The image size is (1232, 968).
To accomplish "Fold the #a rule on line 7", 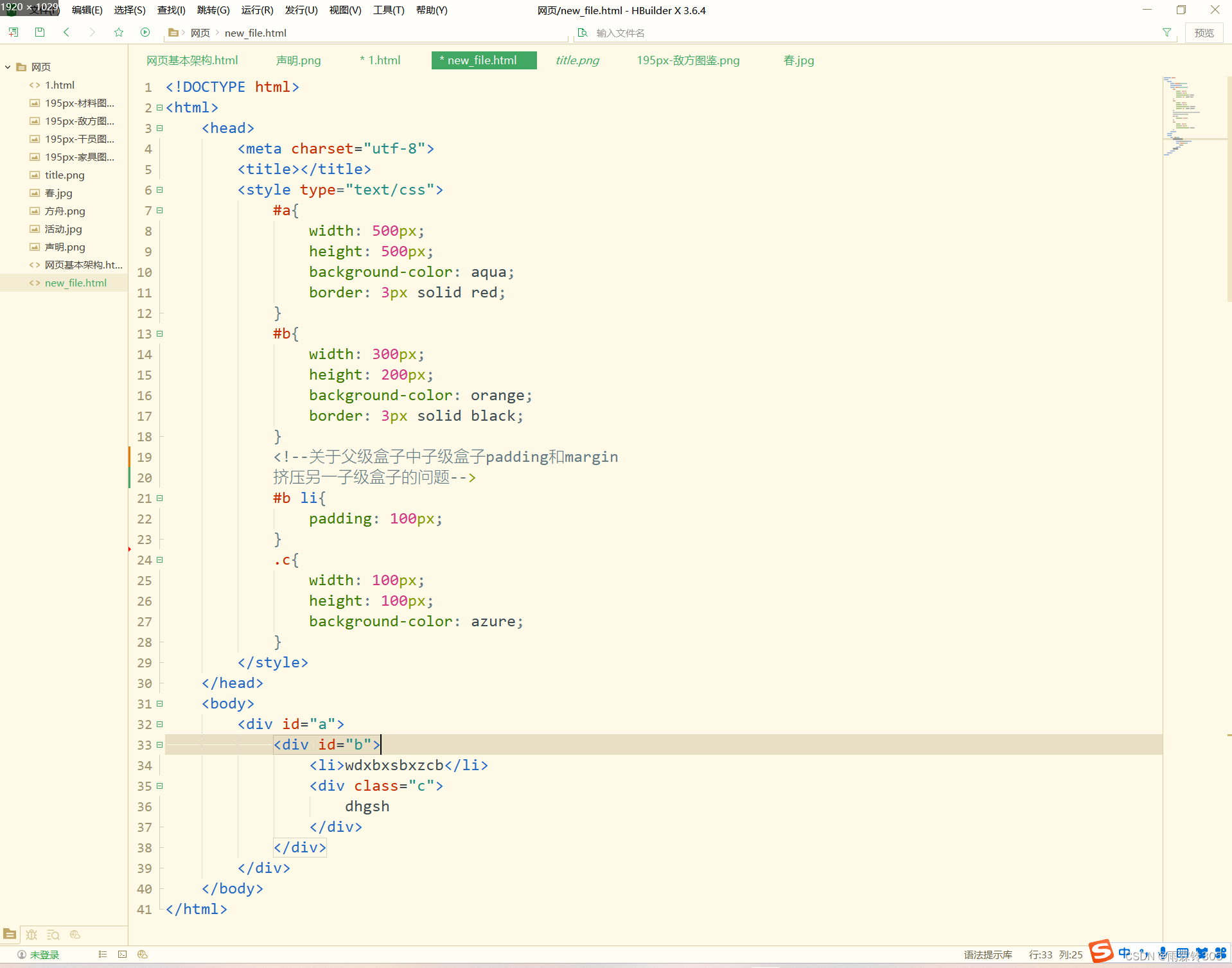I will coord(159,211).
